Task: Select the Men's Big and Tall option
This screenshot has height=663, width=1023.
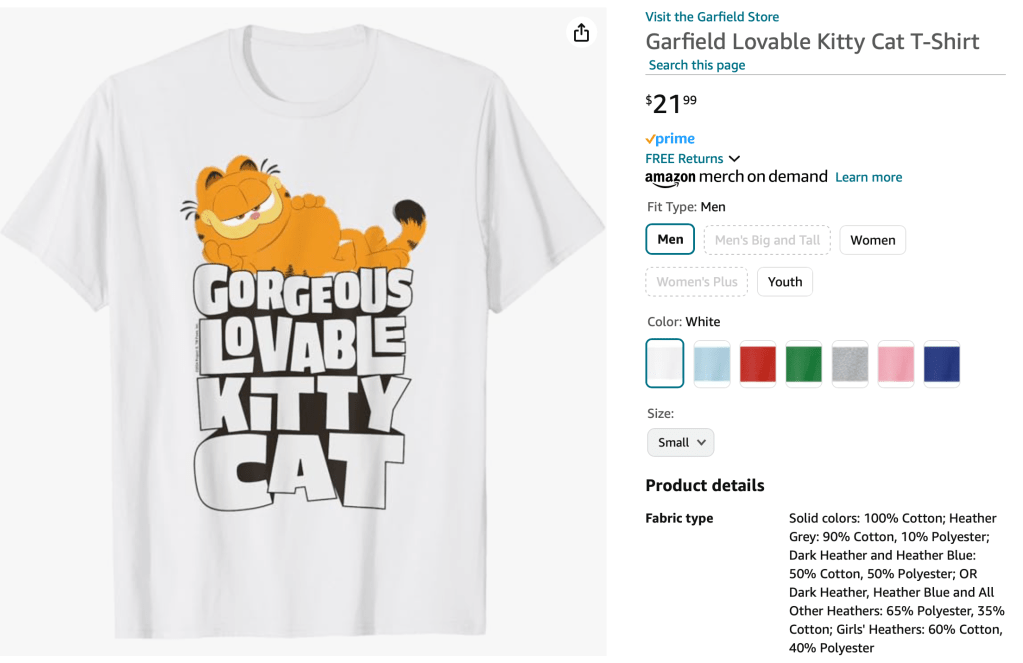Action: 767,240
